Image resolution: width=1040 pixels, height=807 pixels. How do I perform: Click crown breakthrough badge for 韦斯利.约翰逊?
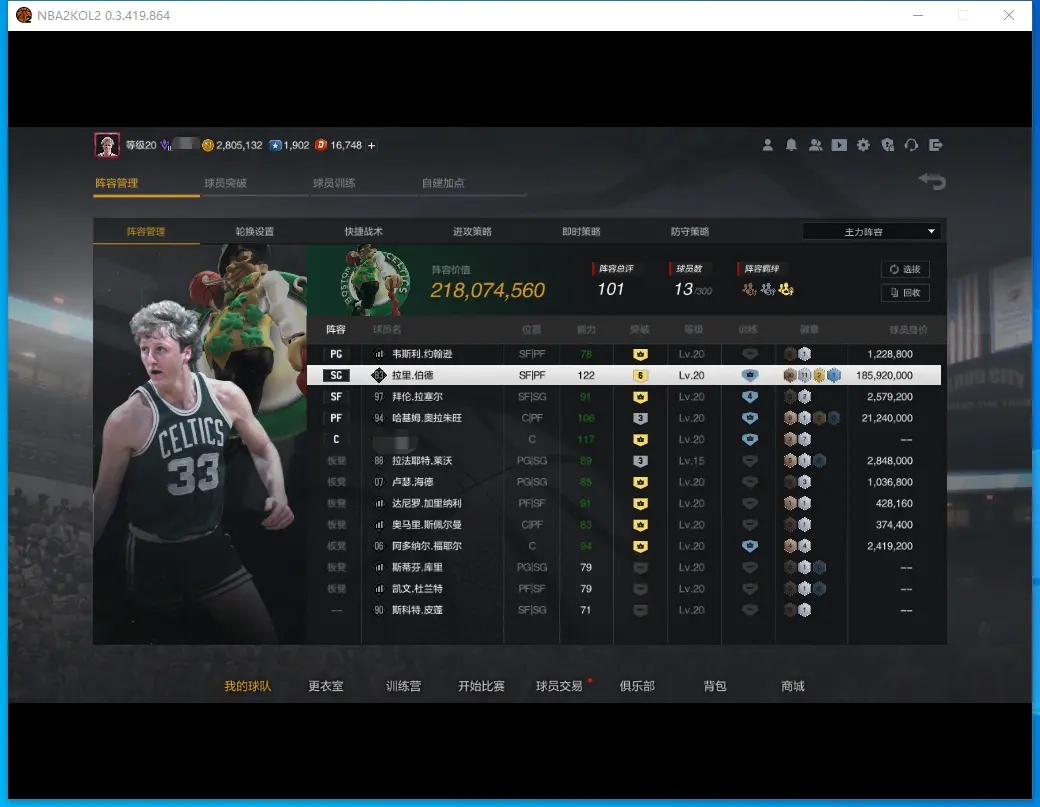click(x=640, y=354)
